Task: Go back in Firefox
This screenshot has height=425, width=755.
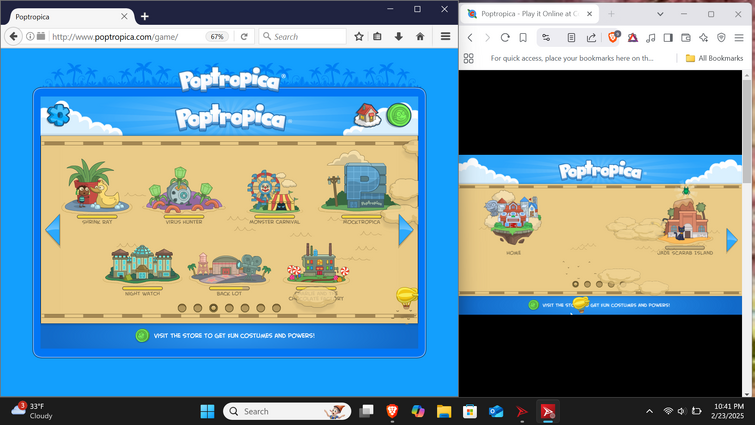Action: pyautogui.click(x=13, y=37)
